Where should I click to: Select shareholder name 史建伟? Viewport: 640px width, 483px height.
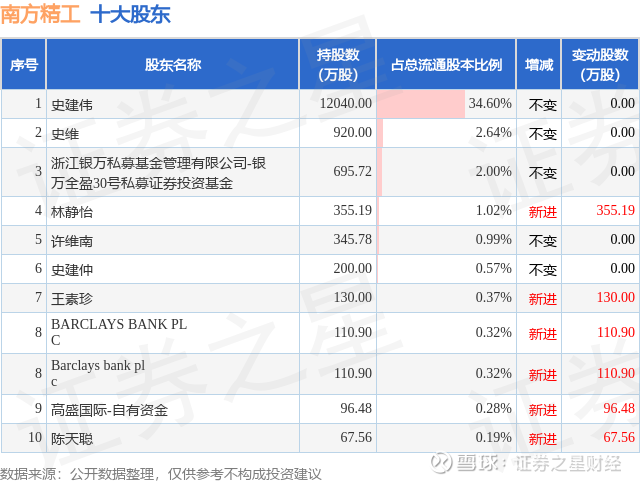pos(72,105)
